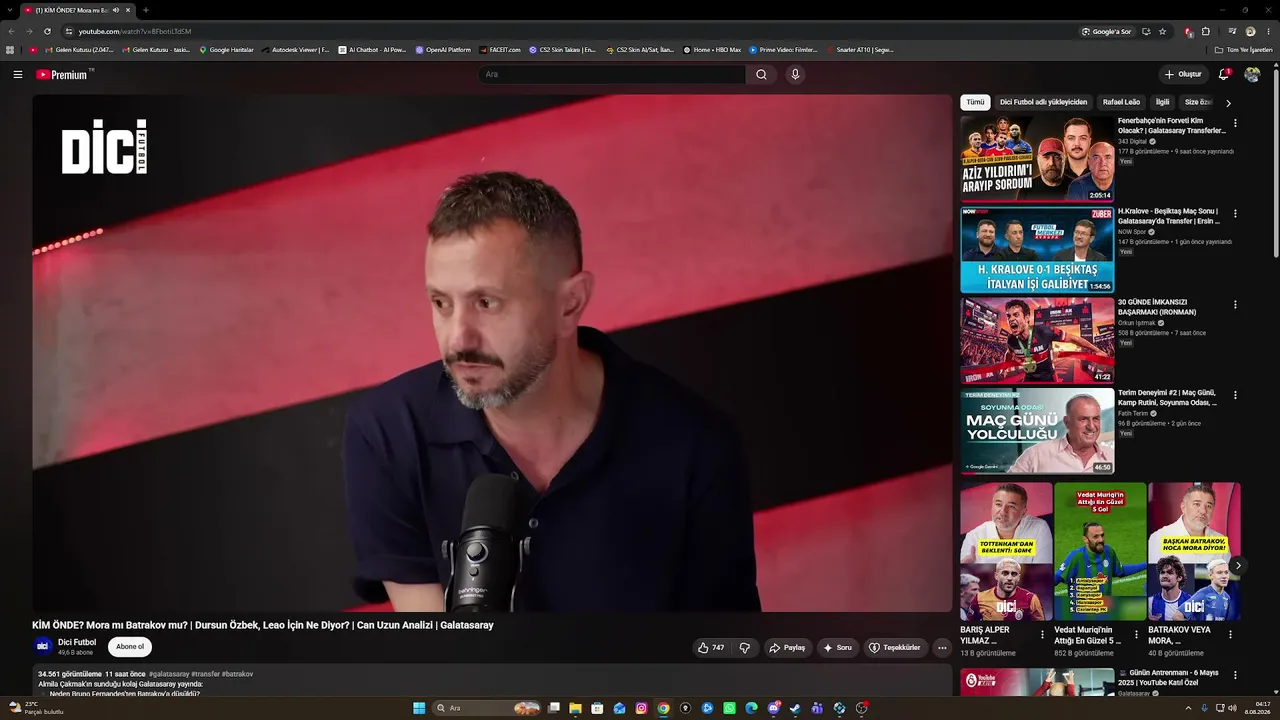Image resolution: width=1280 pixels, height=720 pixels.
Task: Mute the tab using speaker icon
Action: (x=116, y=10)
